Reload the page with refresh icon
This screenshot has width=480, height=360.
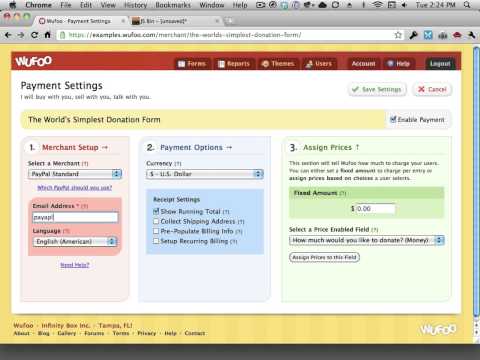point(34,35)
